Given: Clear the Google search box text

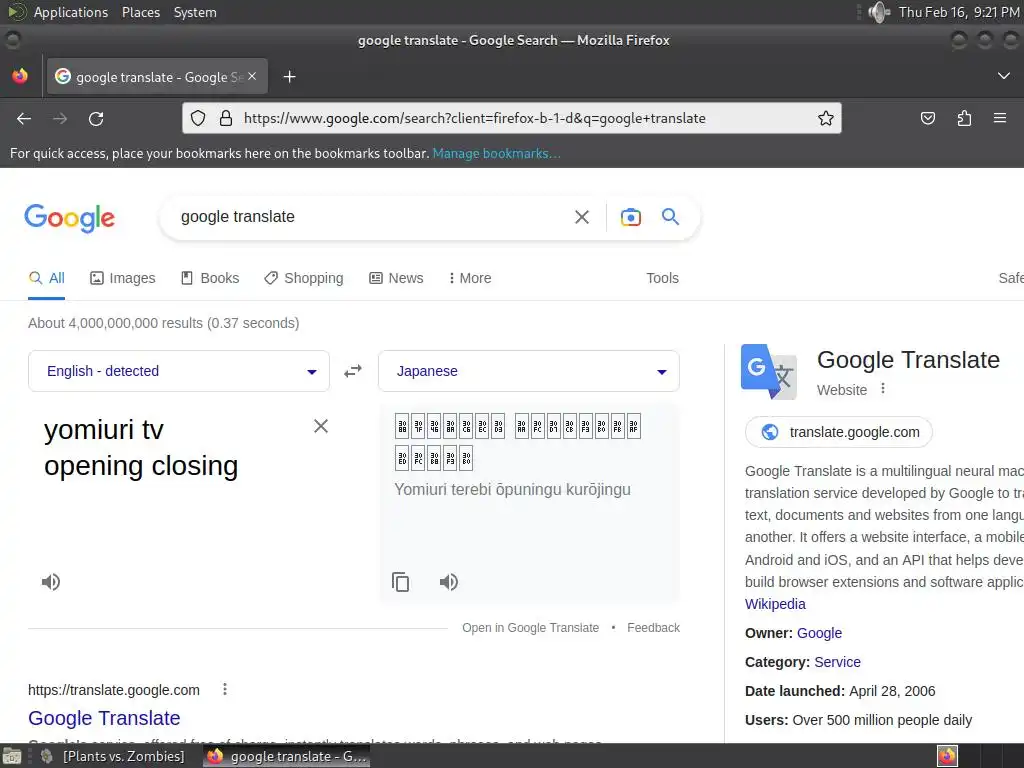Looking at the screenshot, I should 582,217.
